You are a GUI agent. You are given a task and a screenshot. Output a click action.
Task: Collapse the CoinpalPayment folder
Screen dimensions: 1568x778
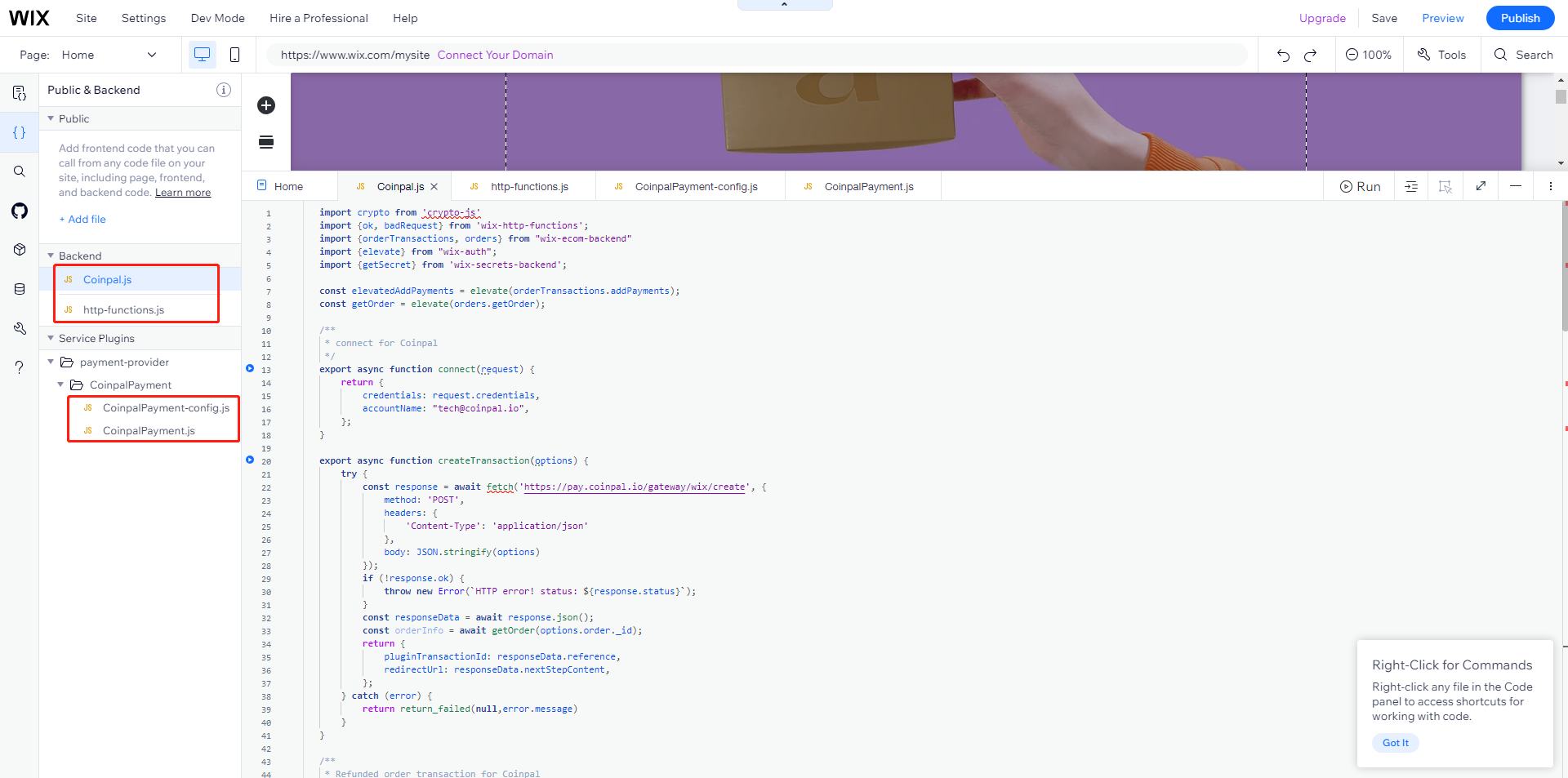click(60, 385)
